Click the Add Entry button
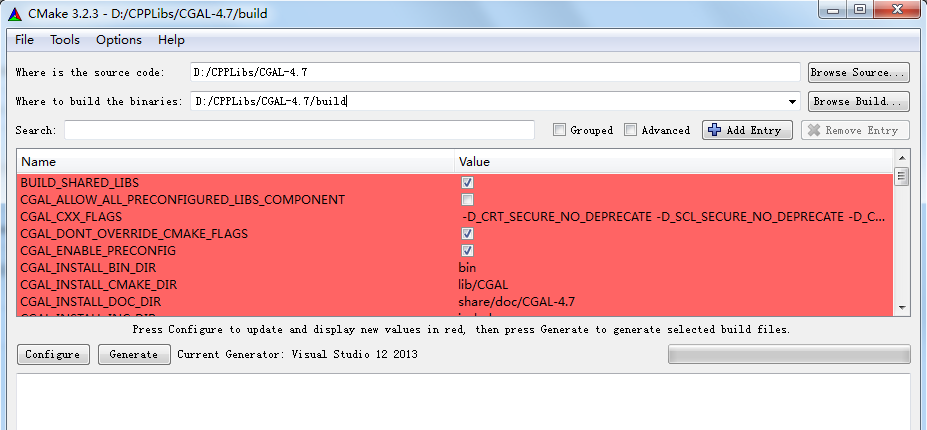Viewport: 927px width, 430px height. (x=747, y=130)
